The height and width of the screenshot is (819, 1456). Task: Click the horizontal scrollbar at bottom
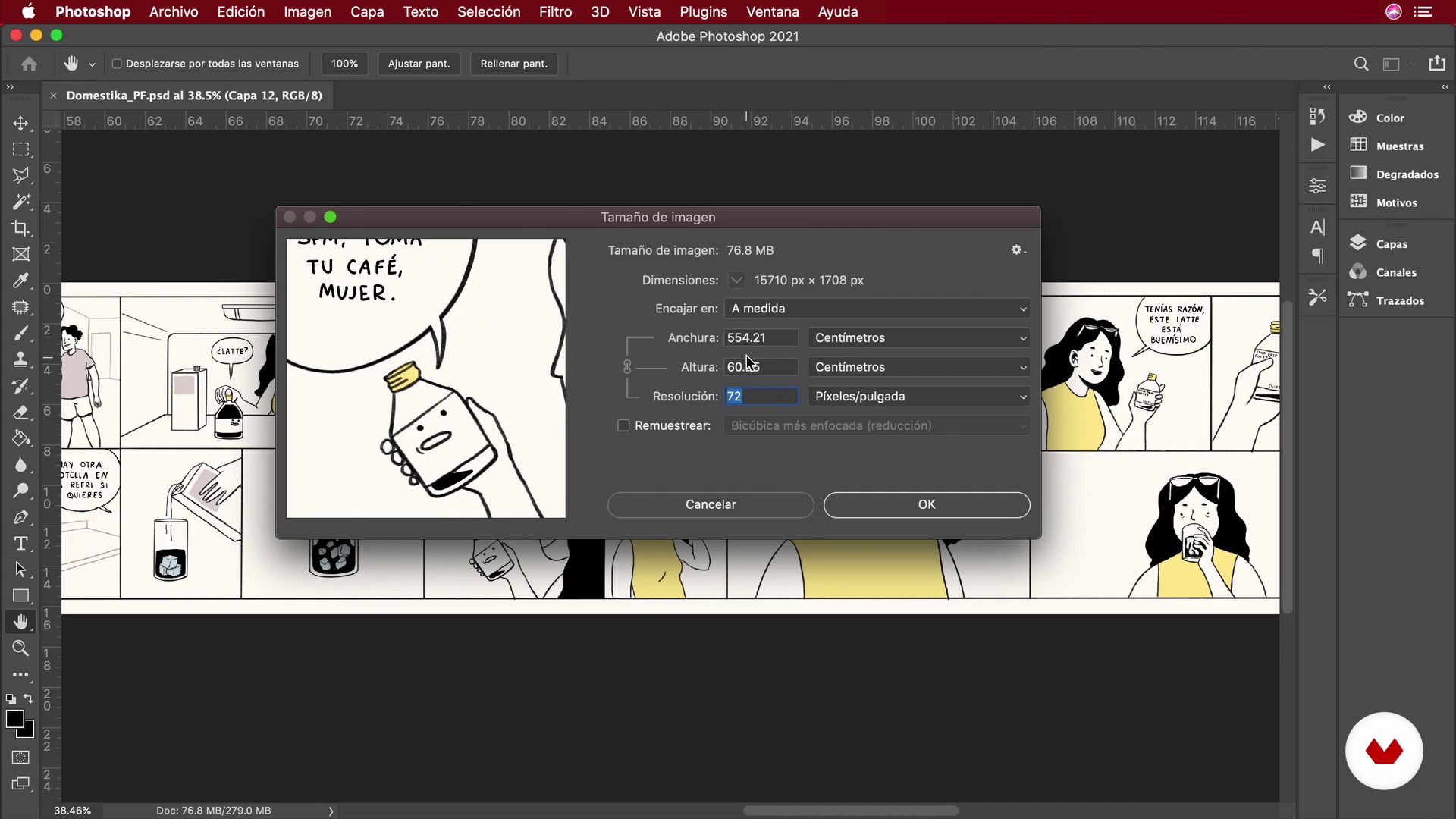tap(851, 811)
